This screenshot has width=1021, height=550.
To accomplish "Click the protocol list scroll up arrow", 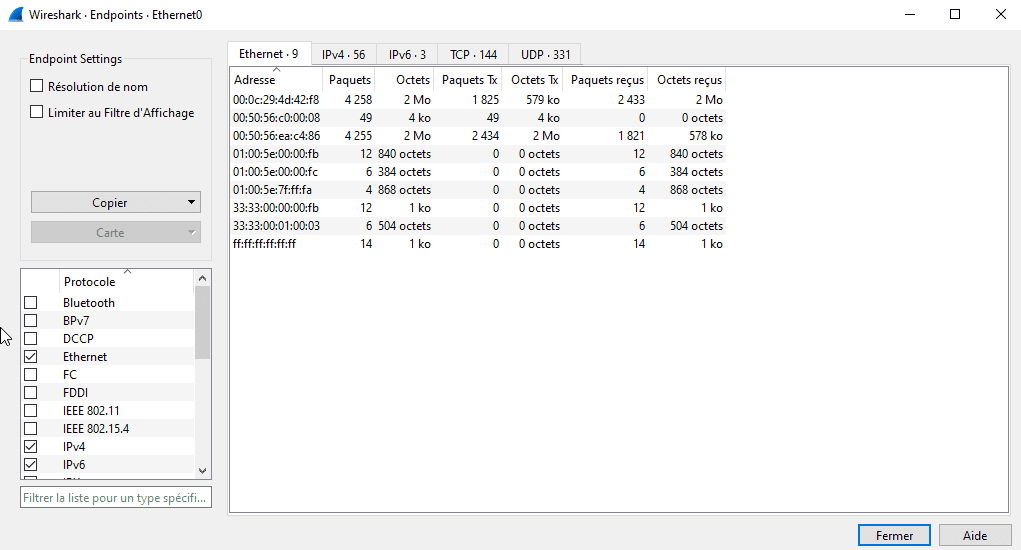I will (203, 278).
